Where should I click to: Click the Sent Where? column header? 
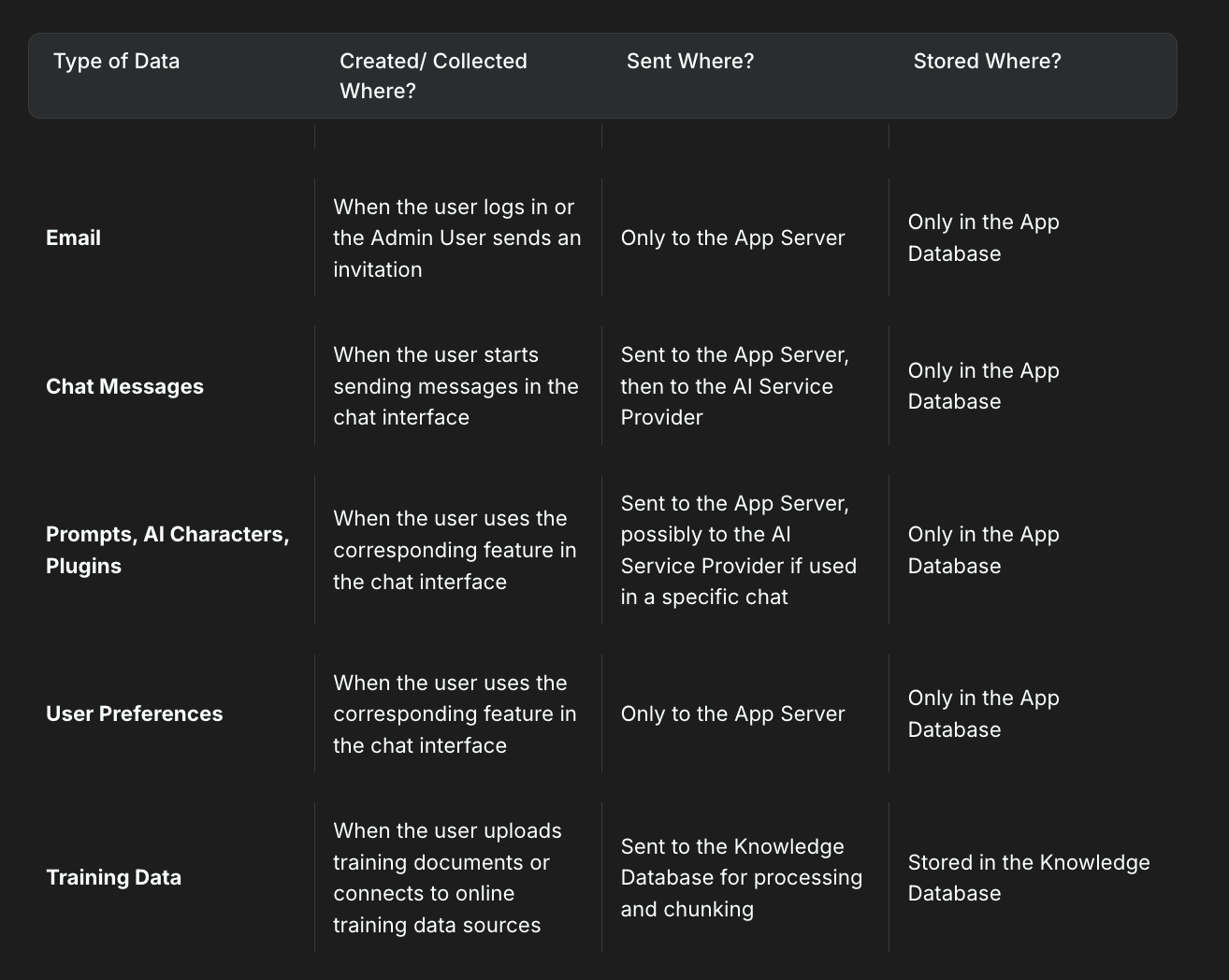689,61
